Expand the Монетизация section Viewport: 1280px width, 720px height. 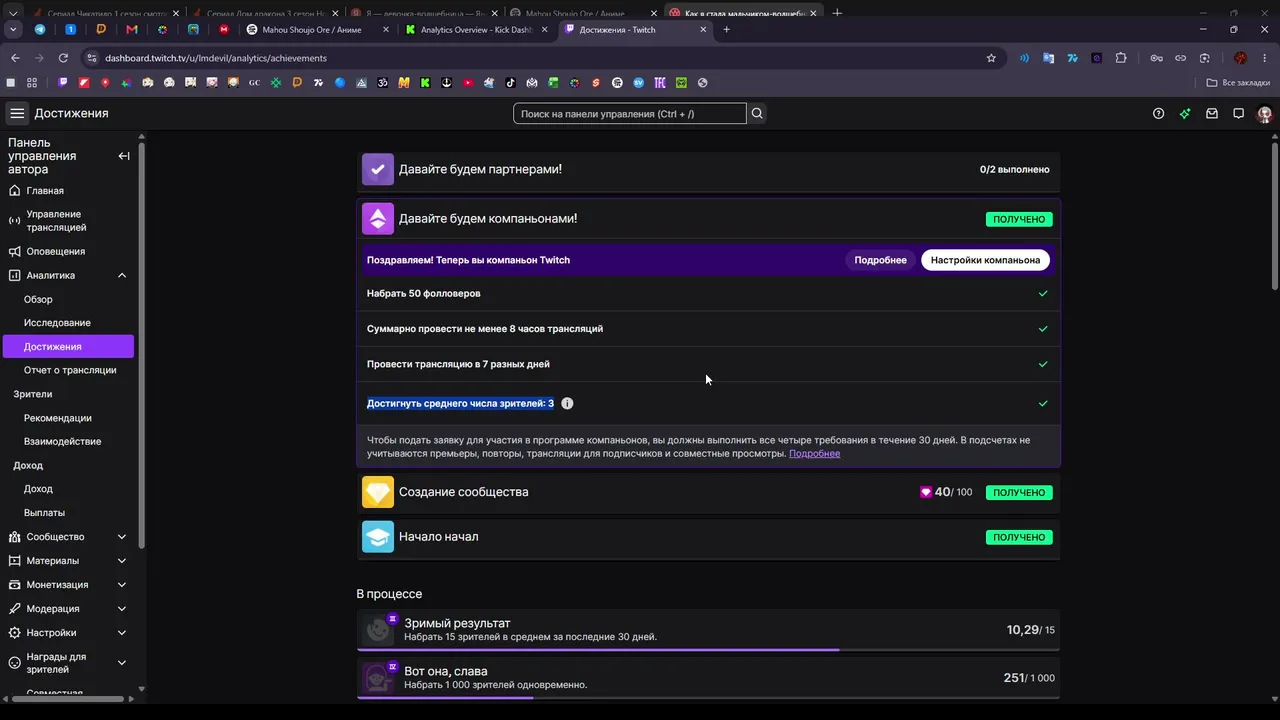(122, 585)
